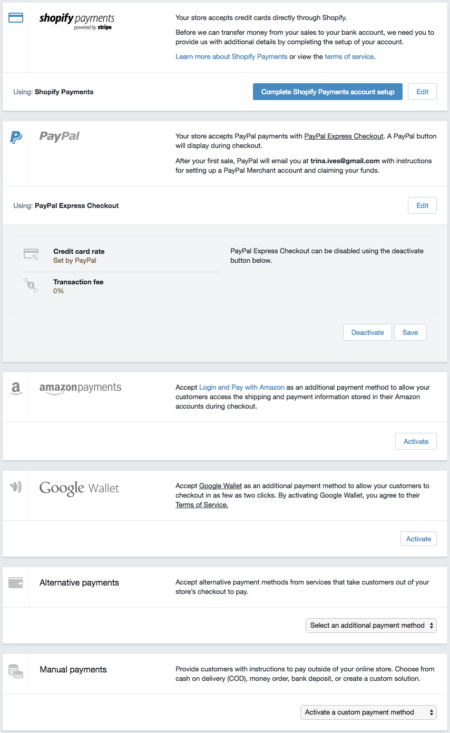The height and width of the screenshot is (733, 450).
Task: Click the Transaction fee icon
Action: [x=30, y=284]
